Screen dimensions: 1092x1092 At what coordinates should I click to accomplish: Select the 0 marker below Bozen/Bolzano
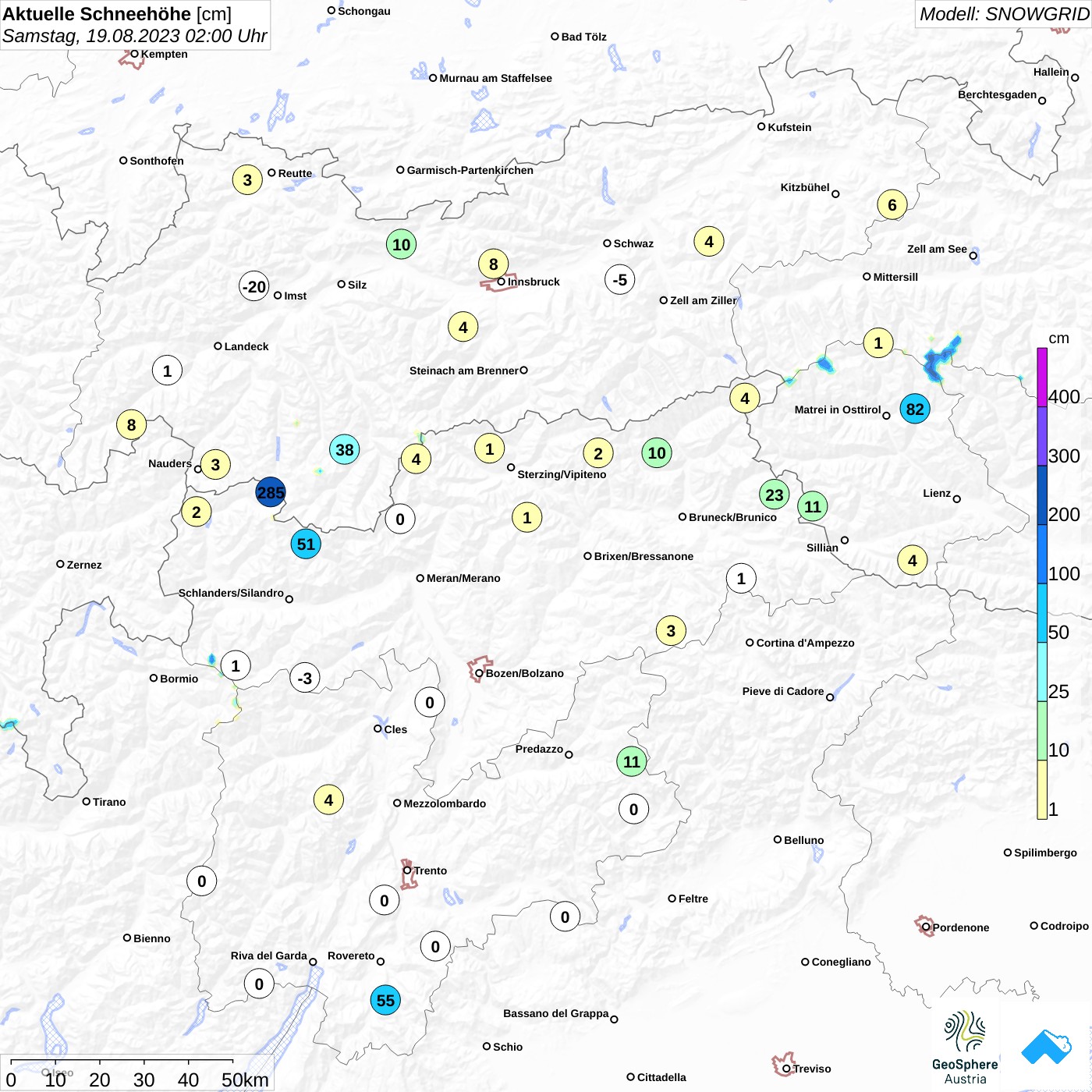[x=430, y=702]
